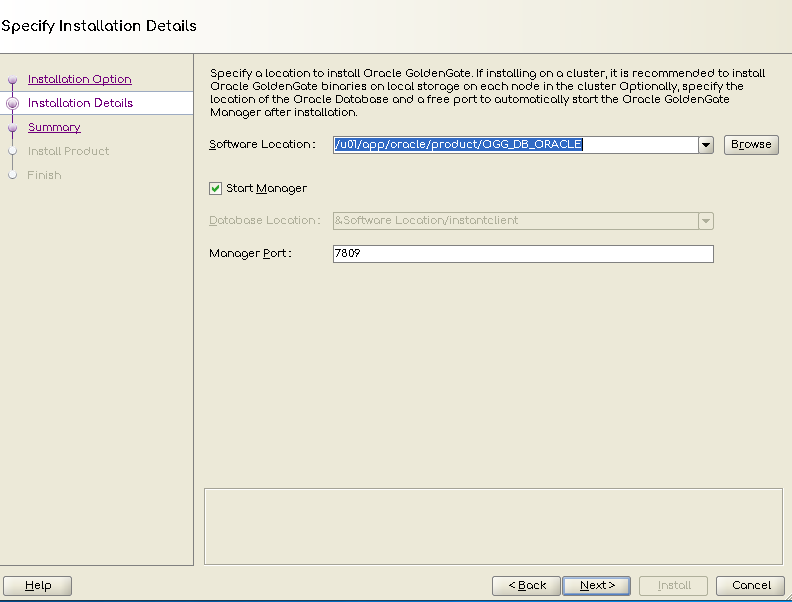Open the disabled Database Location dropdown

point(706,221)
